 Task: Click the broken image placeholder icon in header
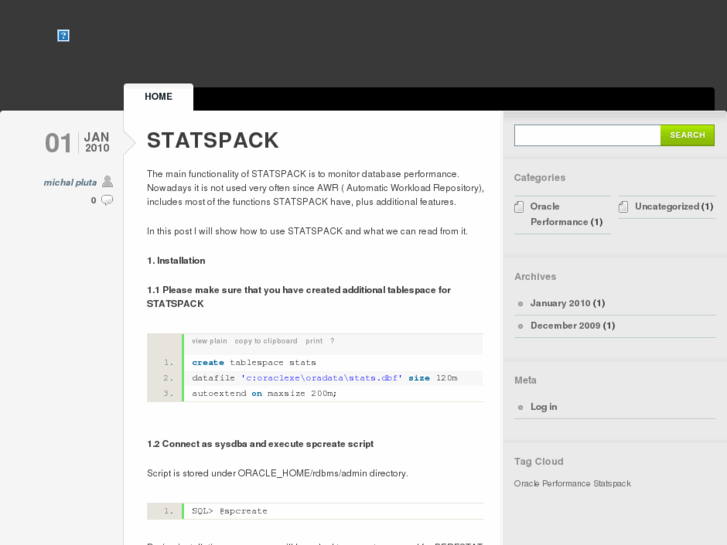[x=63, y=36]
